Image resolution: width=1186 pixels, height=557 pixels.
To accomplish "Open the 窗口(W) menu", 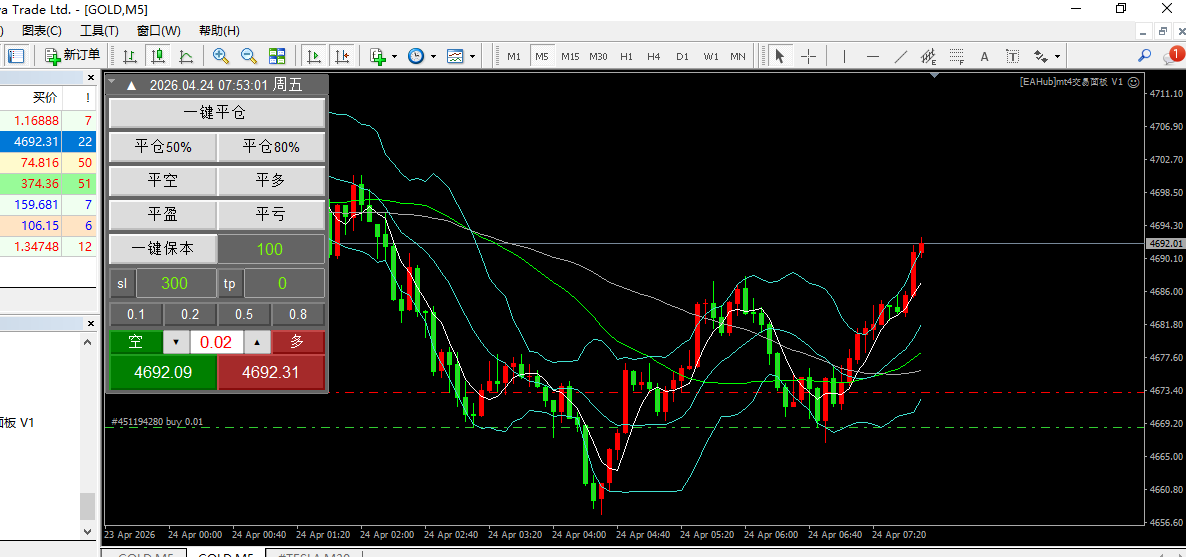I will point(159,31).
